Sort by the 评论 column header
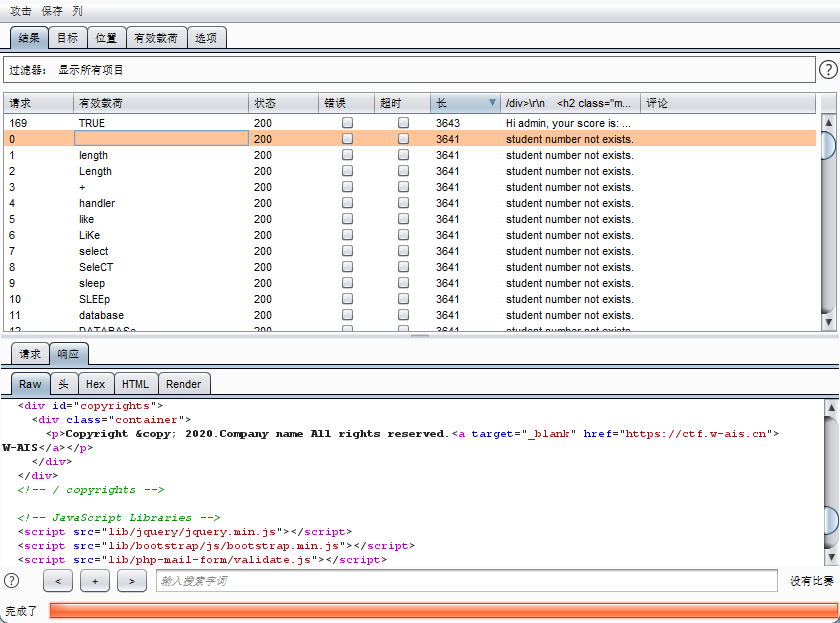 pyautogui.click(x=728, y=103)
